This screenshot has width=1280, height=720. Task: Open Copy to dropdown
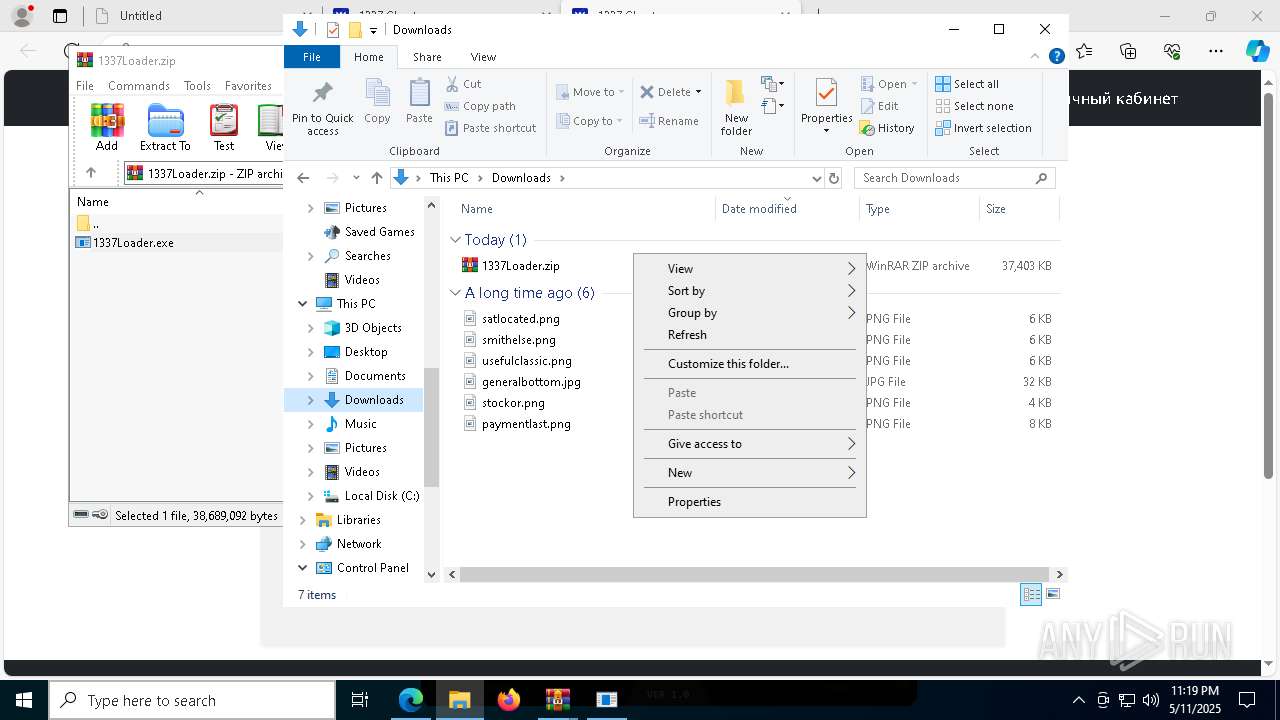[591, 121]
